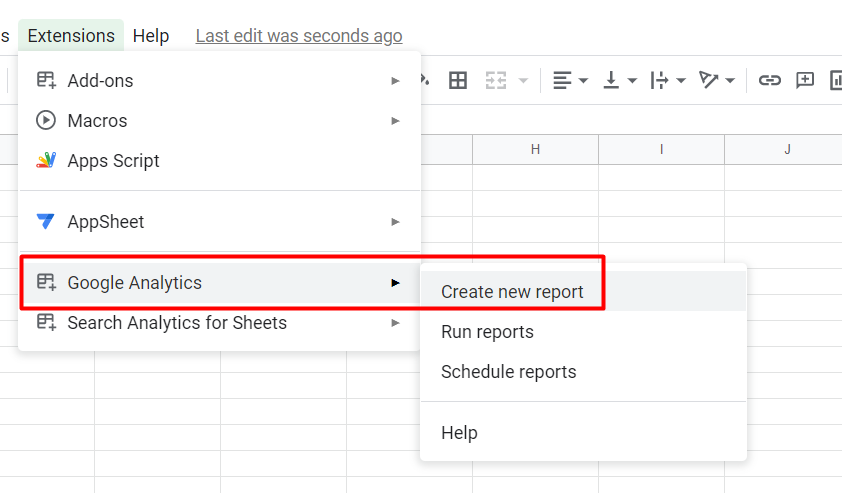Click the Macros play icon

tap(46, 120)
